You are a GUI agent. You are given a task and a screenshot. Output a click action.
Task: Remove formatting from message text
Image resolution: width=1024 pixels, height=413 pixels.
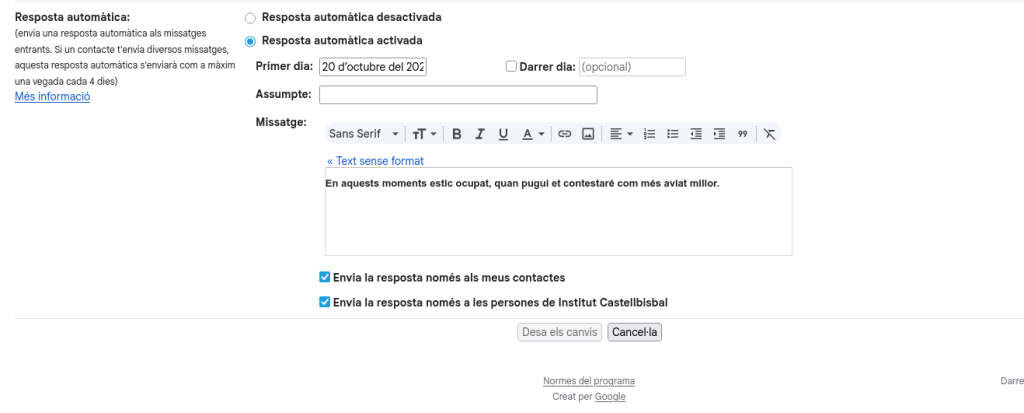769,134
